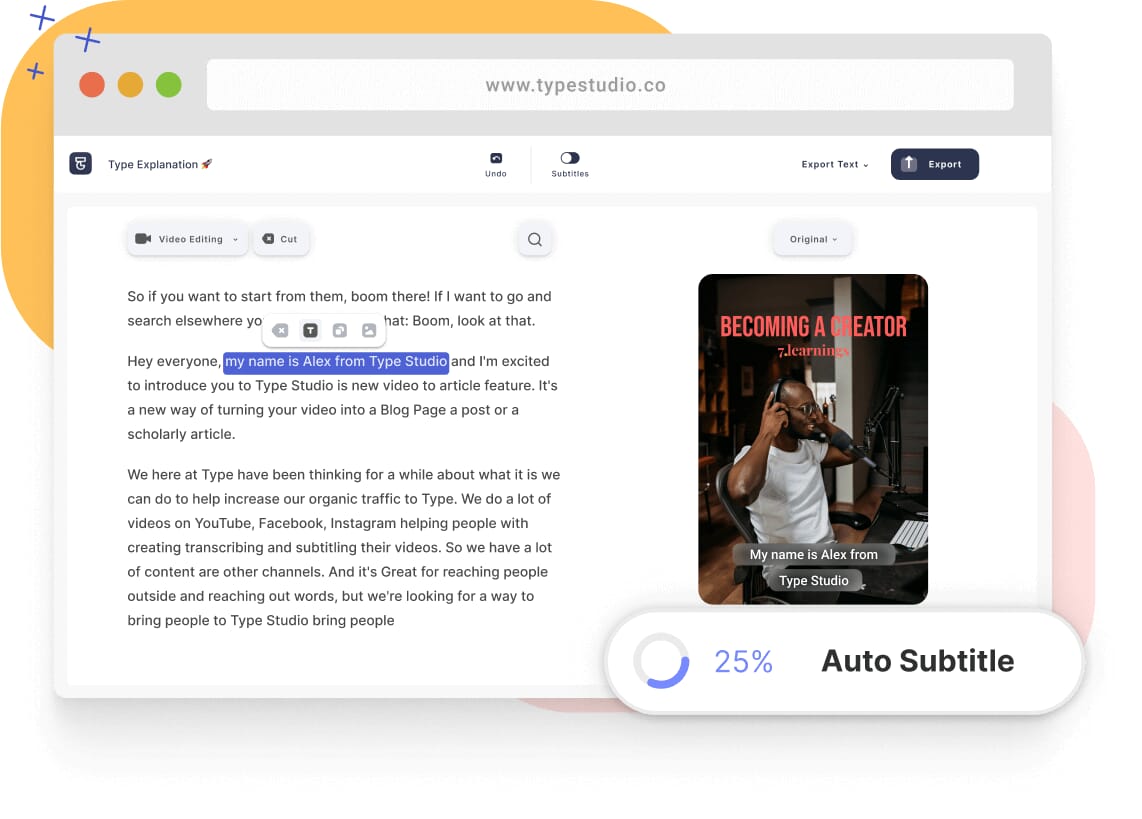Viewport: 1142px width, 819px height.
Task: Select the text T icon in floating toolbar
Action: click(310, 331)
